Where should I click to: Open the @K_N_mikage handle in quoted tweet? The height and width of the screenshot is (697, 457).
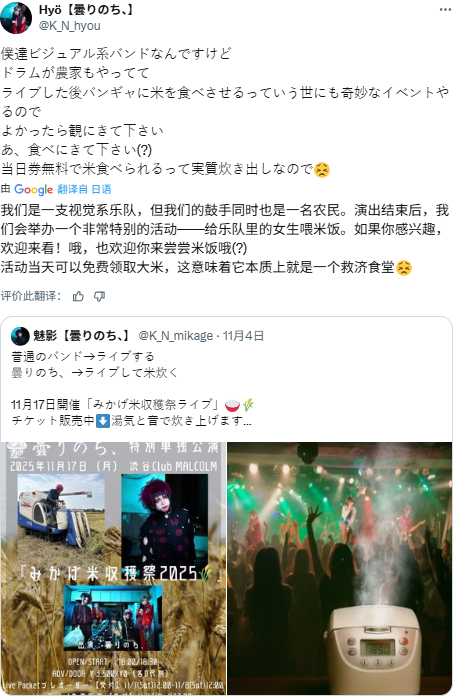tap(176, 336)
